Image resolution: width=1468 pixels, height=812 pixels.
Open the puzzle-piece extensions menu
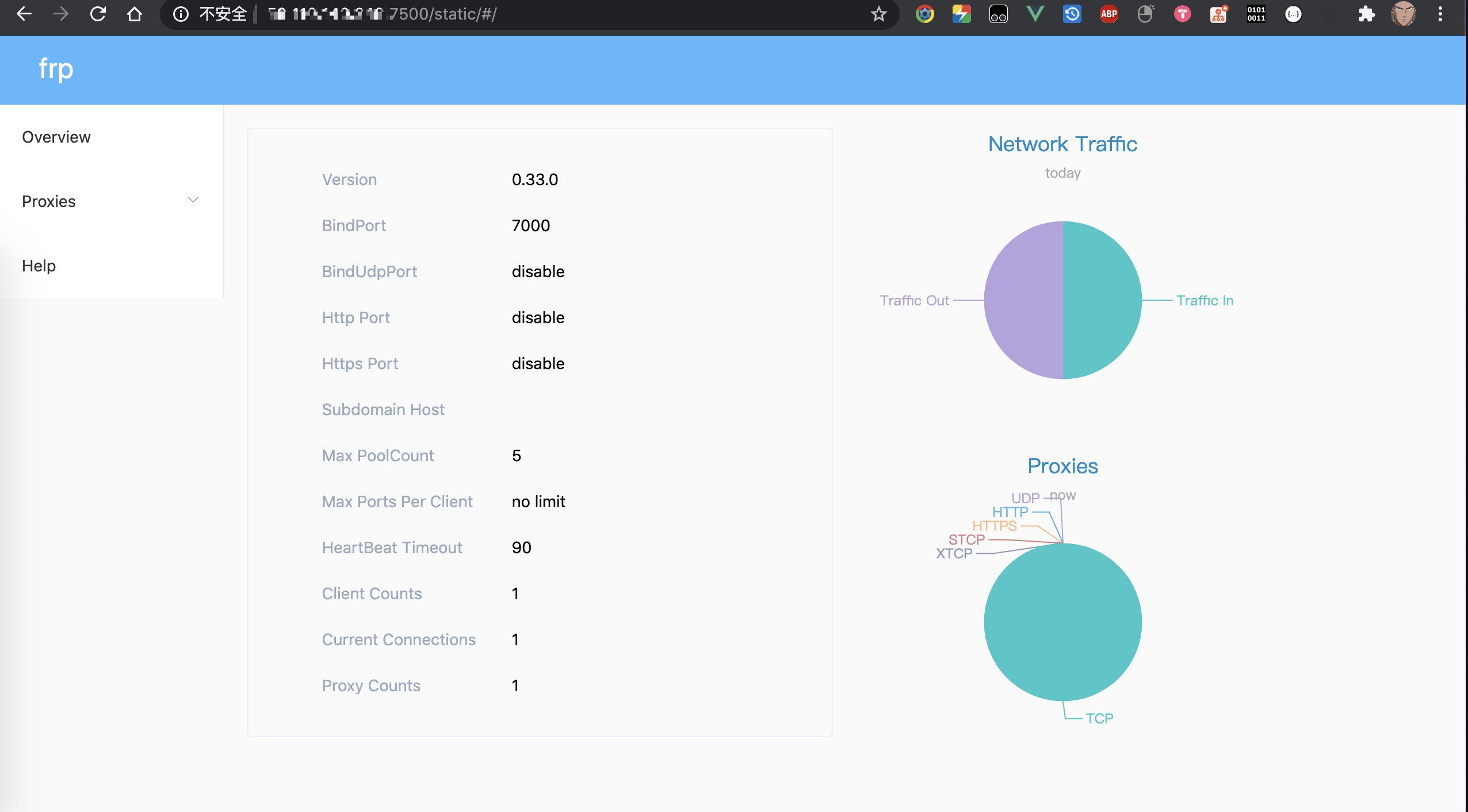(1366, 14)
